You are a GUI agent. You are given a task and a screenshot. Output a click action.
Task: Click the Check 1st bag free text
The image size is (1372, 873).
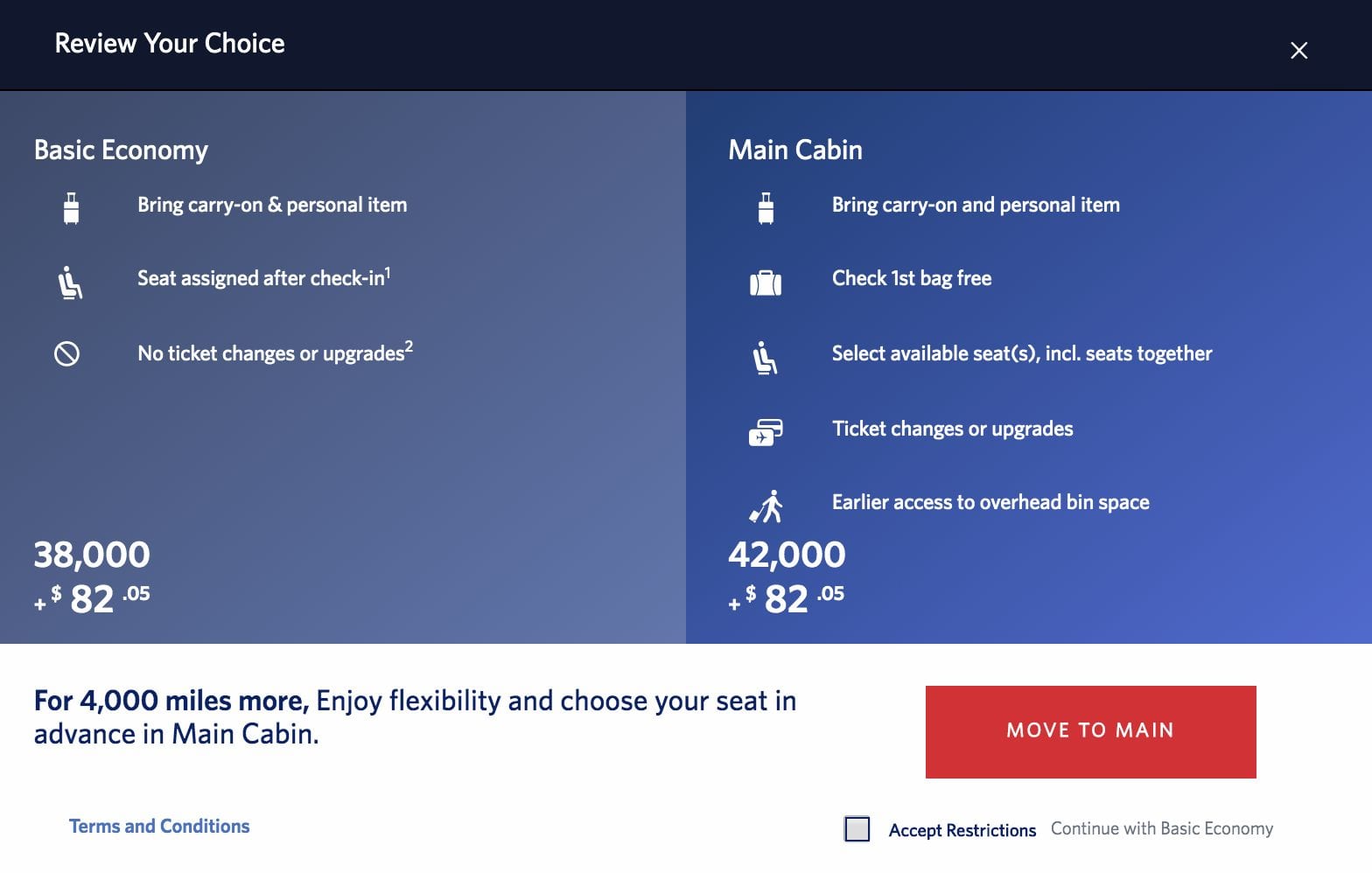point(912,278)
